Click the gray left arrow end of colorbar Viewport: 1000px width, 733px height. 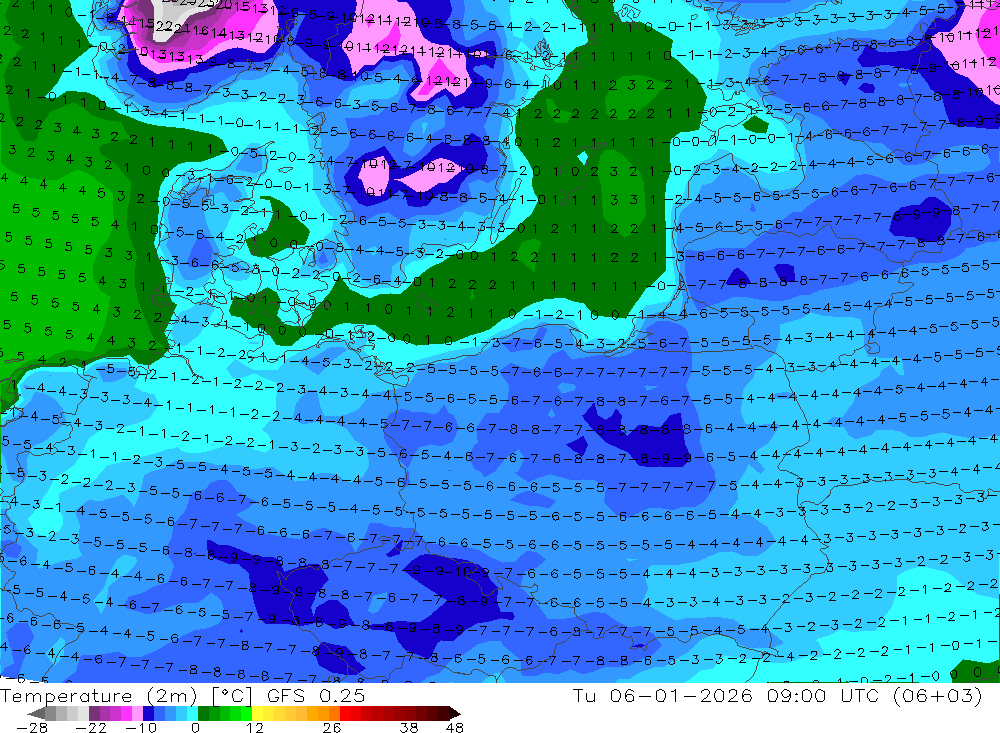tap(36, 713)
